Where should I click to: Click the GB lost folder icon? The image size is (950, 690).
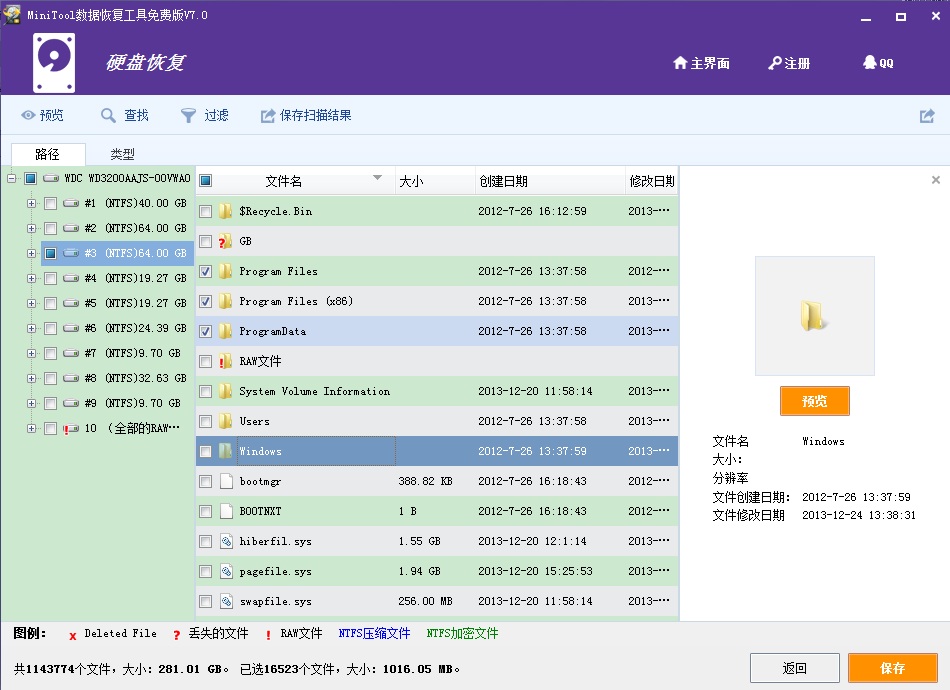click(x=225, y=241)
